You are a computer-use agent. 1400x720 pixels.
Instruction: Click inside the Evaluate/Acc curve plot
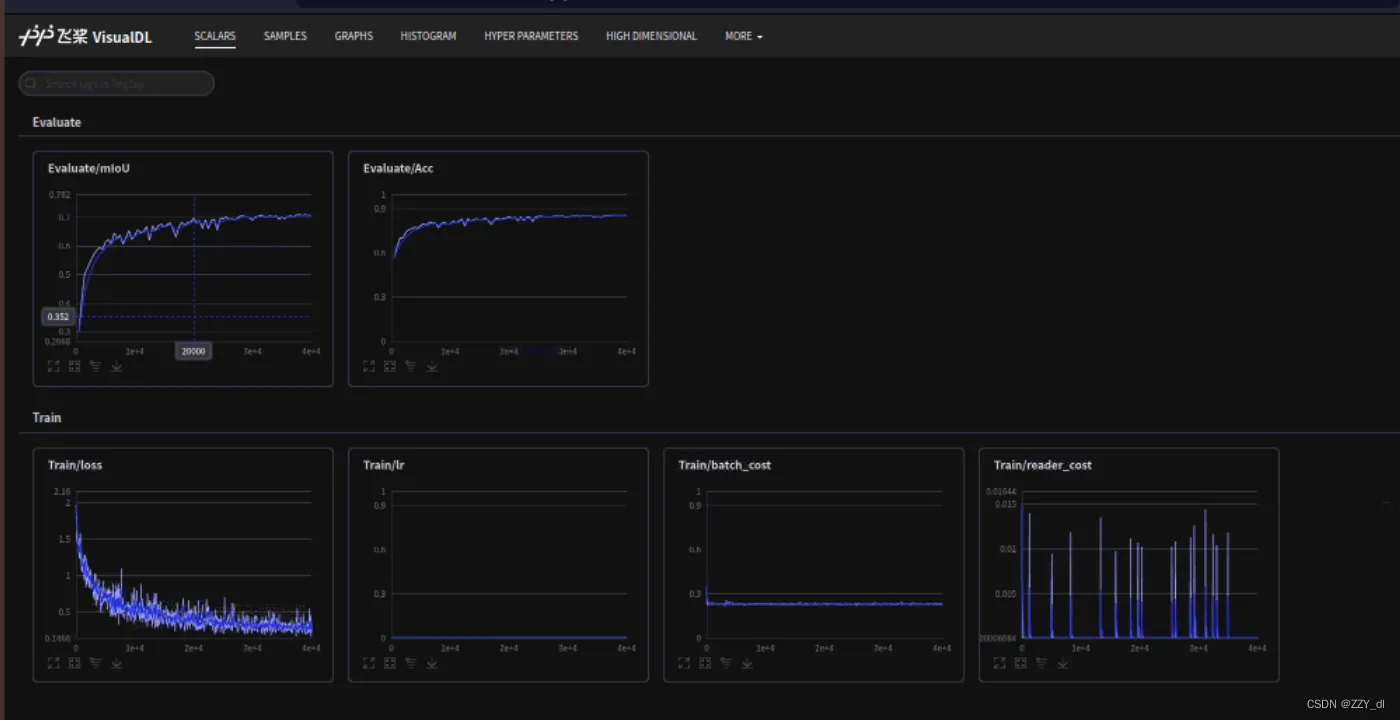[x=509, y=268]
